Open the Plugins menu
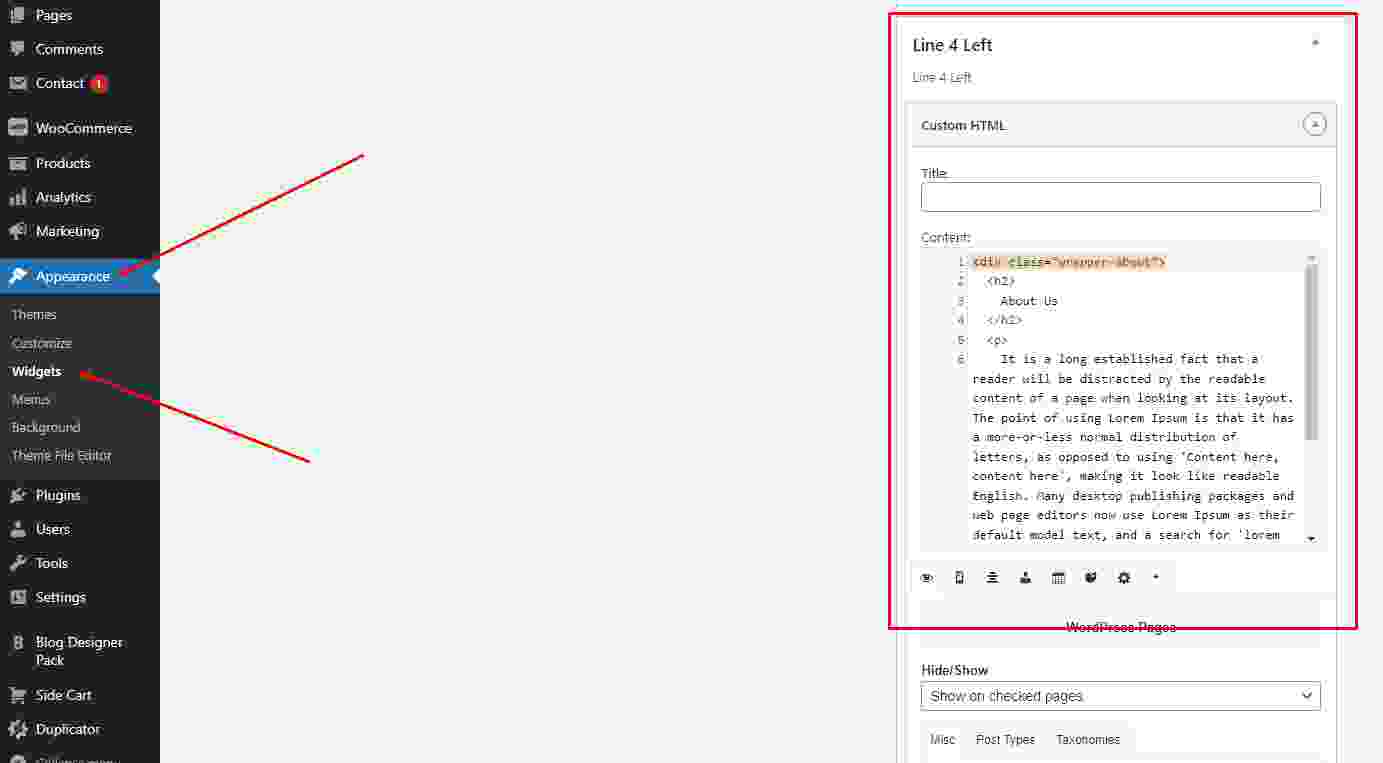1383x763 pixels. pyautogui.click(x=58, y=495)
